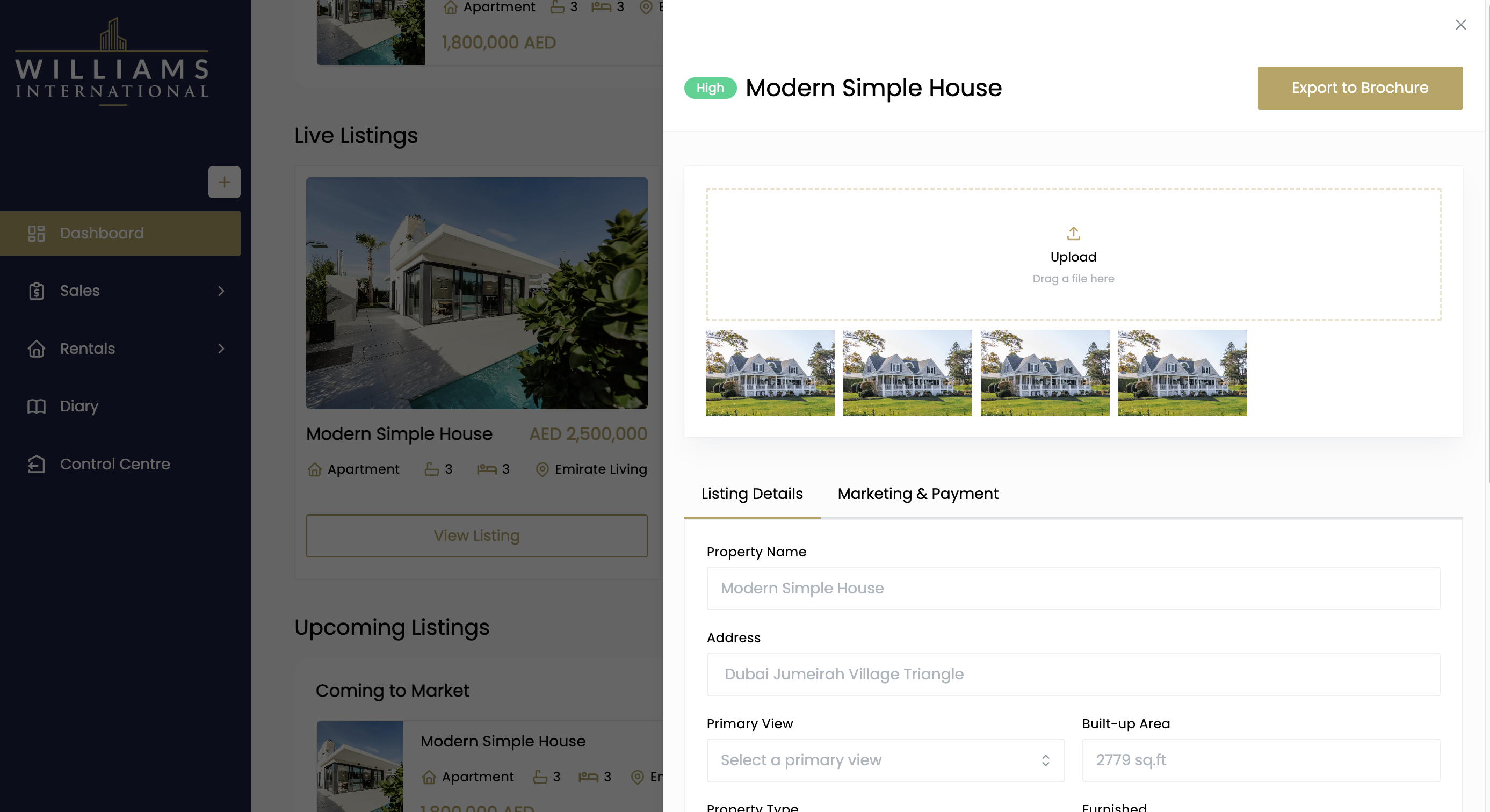Click Export to Brochure button

pyautogui.click(x=1360, y=88)
